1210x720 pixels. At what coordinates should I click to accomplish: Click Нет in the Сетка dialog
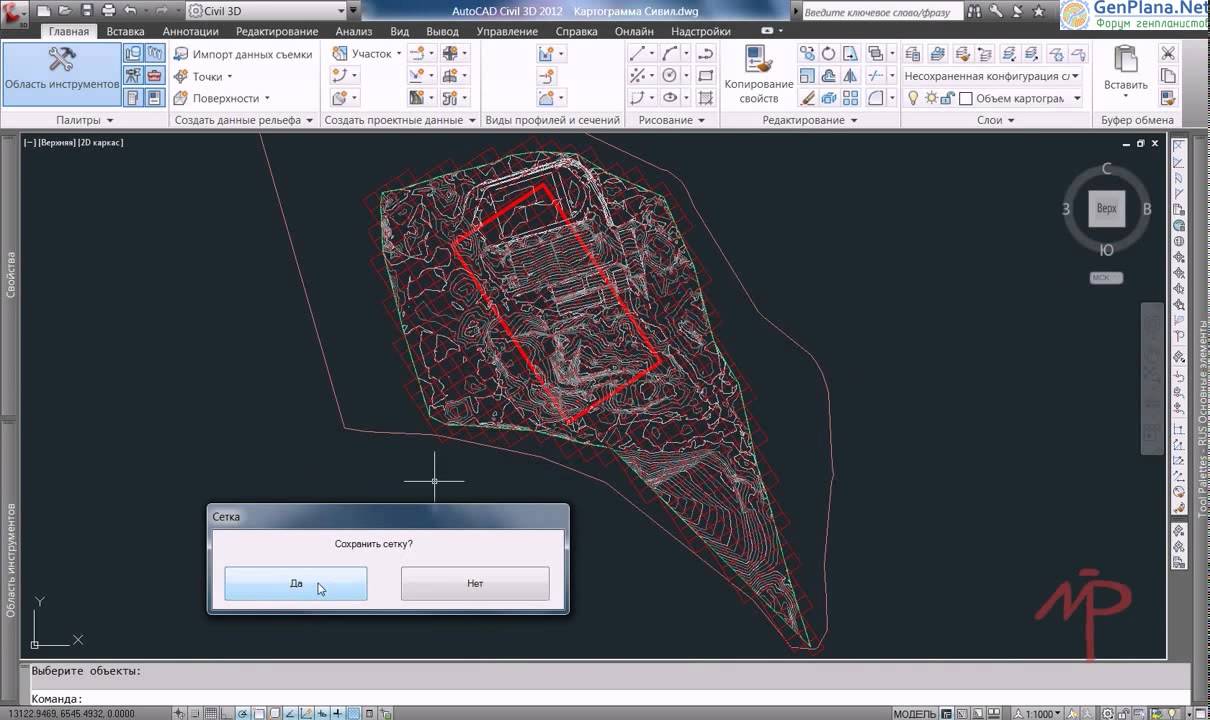point(475,583)
